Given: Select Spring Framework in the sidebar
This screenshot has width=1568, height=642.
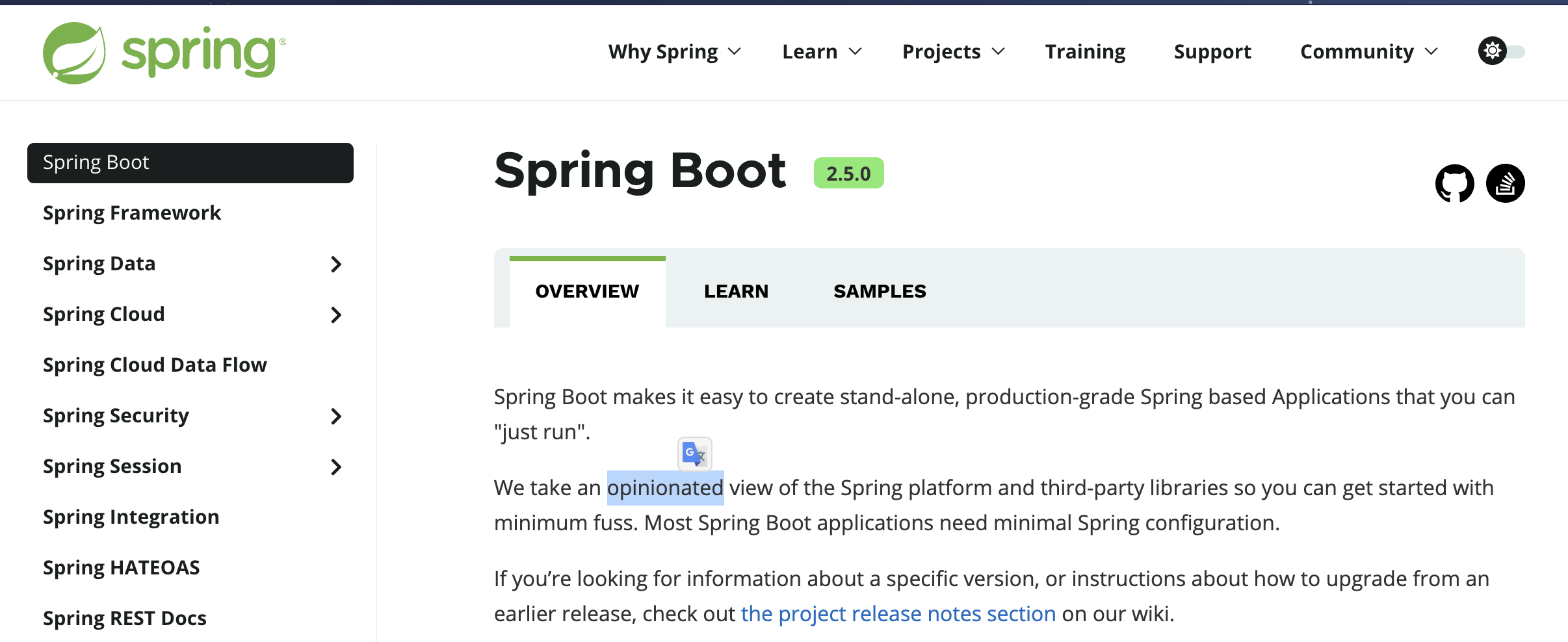Looking at the screenshot, I should point(132,213).
